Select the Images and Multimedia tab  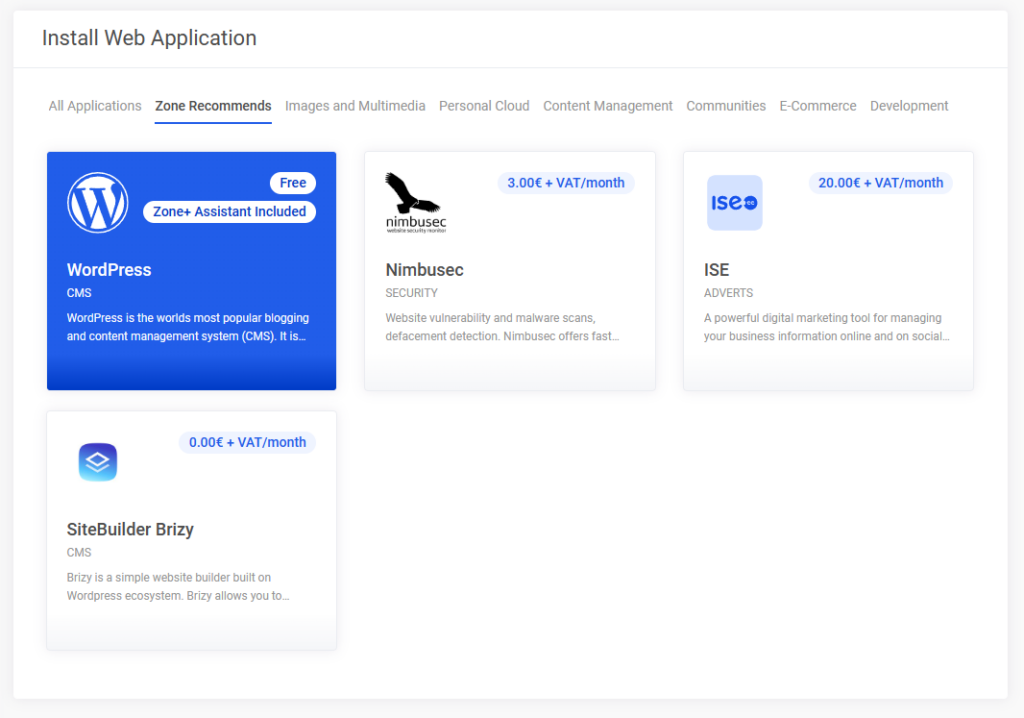(x=355, y=105)
